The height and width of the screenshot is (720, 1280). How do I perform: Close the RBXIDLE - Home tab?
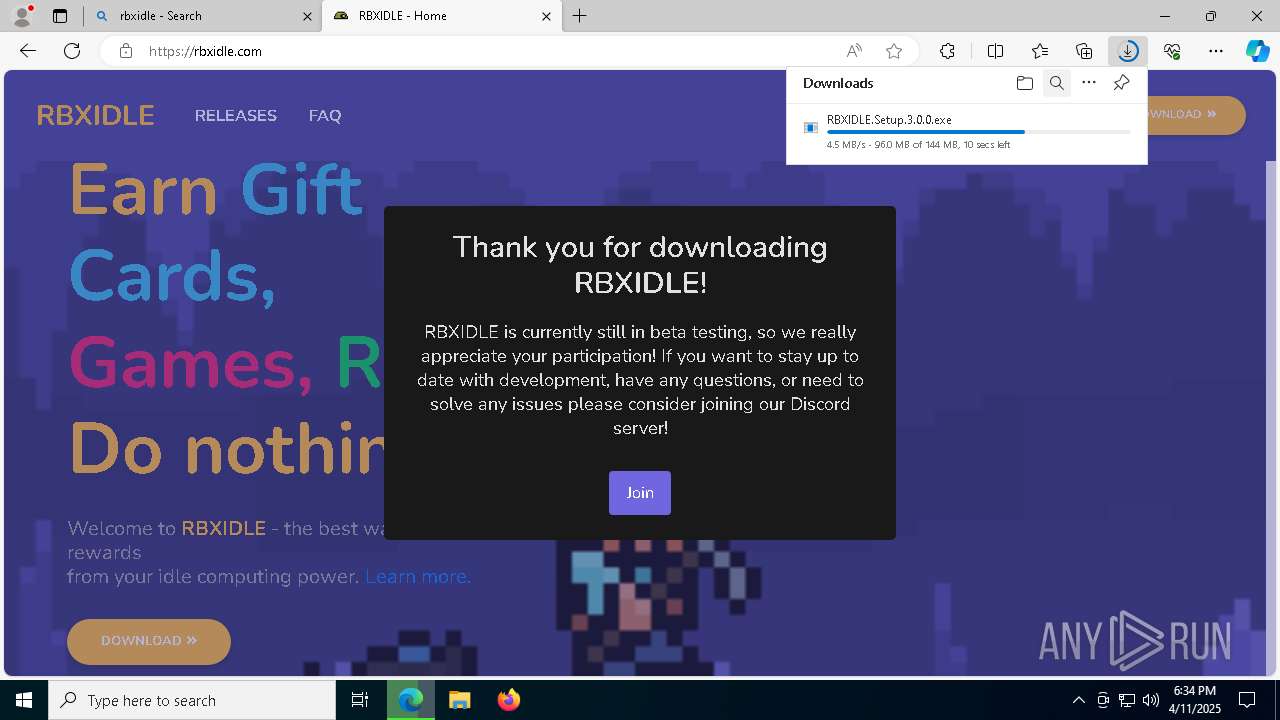(x=546, y=16)
